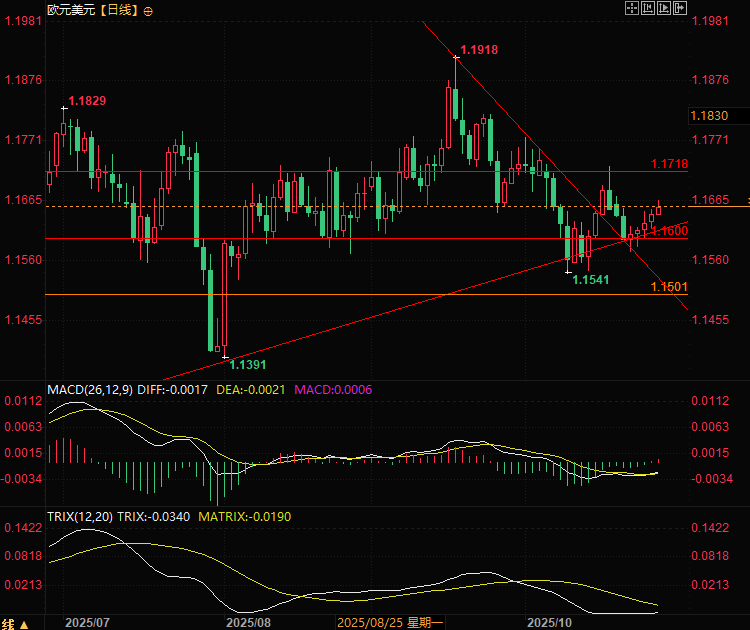Click the 1.1830 price tag on right axis
The image size is (750, 630).
pyautogui.click(x=709, y=116)
